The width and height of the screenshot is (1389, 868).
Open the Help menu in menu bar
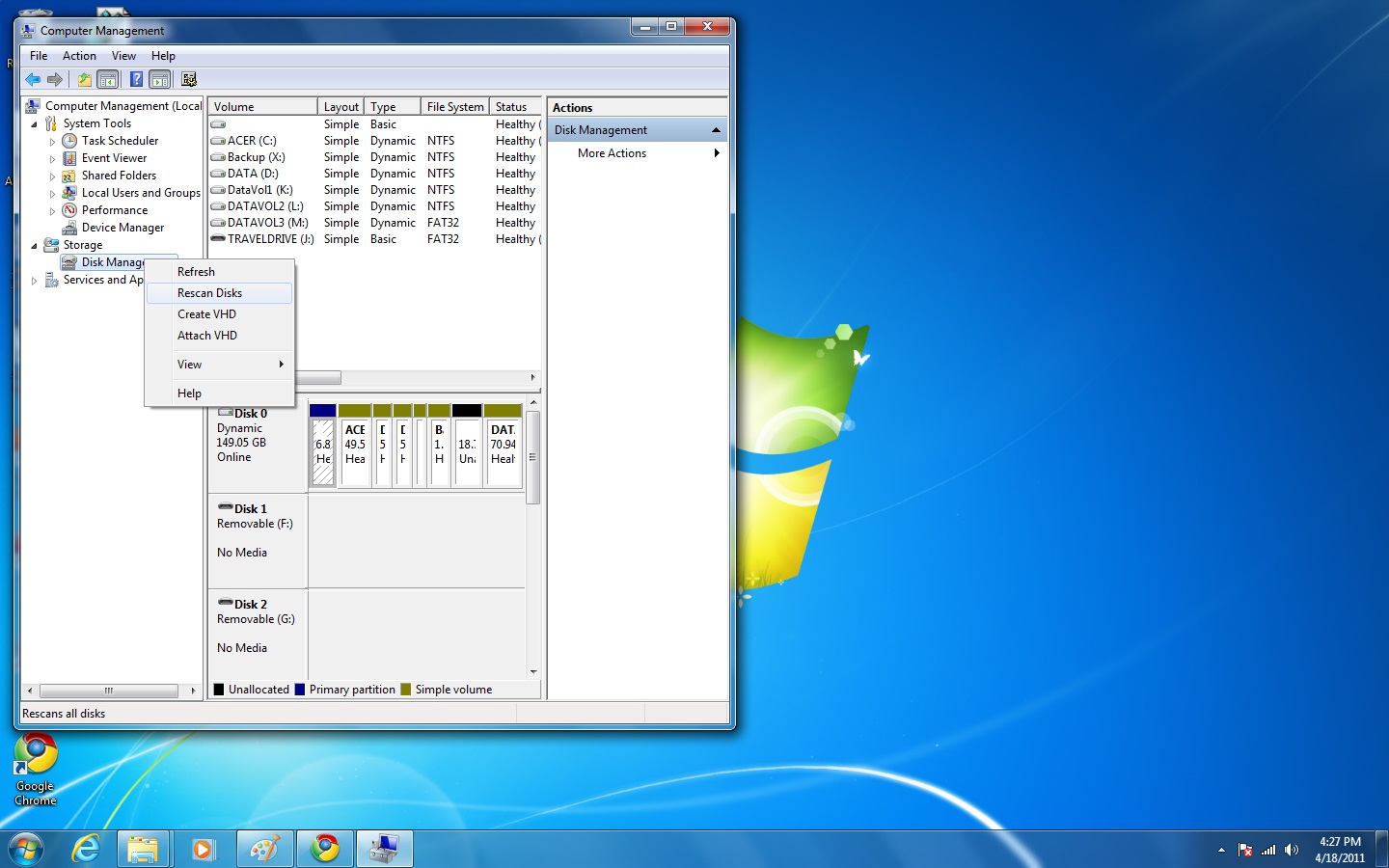163,56
